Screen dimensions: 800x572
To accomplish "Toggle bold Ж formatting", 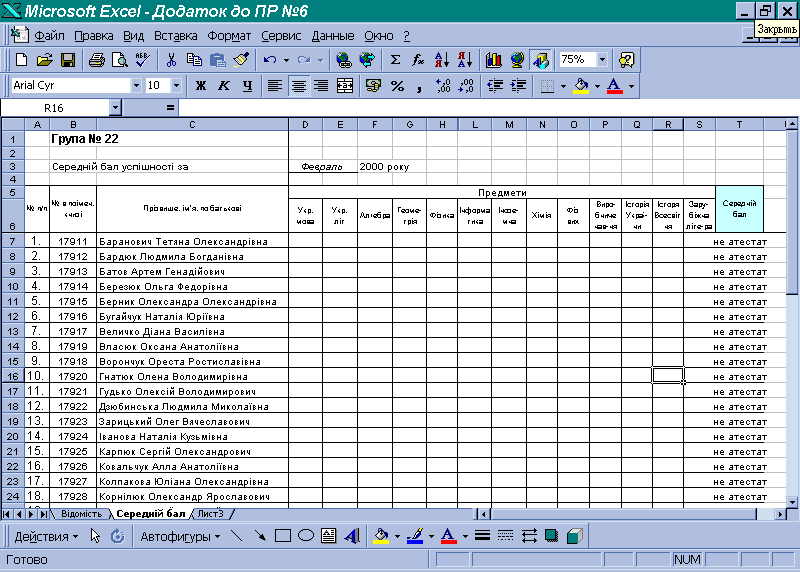I will (201, 86).
